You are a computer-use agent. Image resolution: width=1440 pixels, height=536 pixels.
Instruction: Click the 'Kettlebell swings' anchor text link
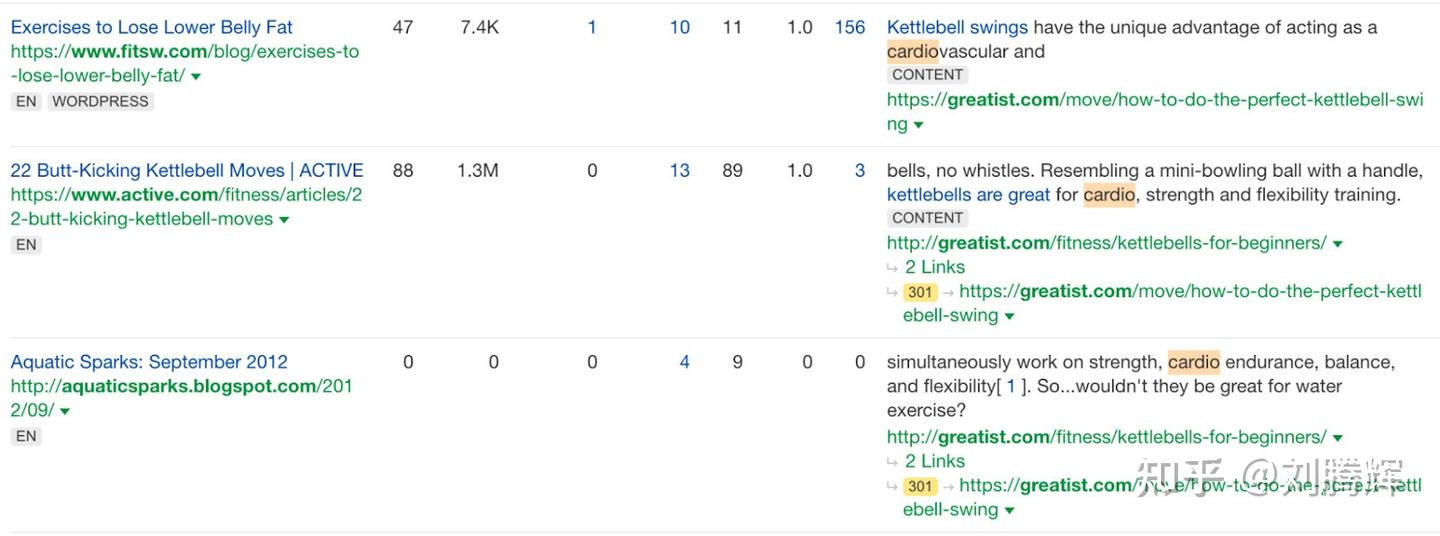click(957, 27)
